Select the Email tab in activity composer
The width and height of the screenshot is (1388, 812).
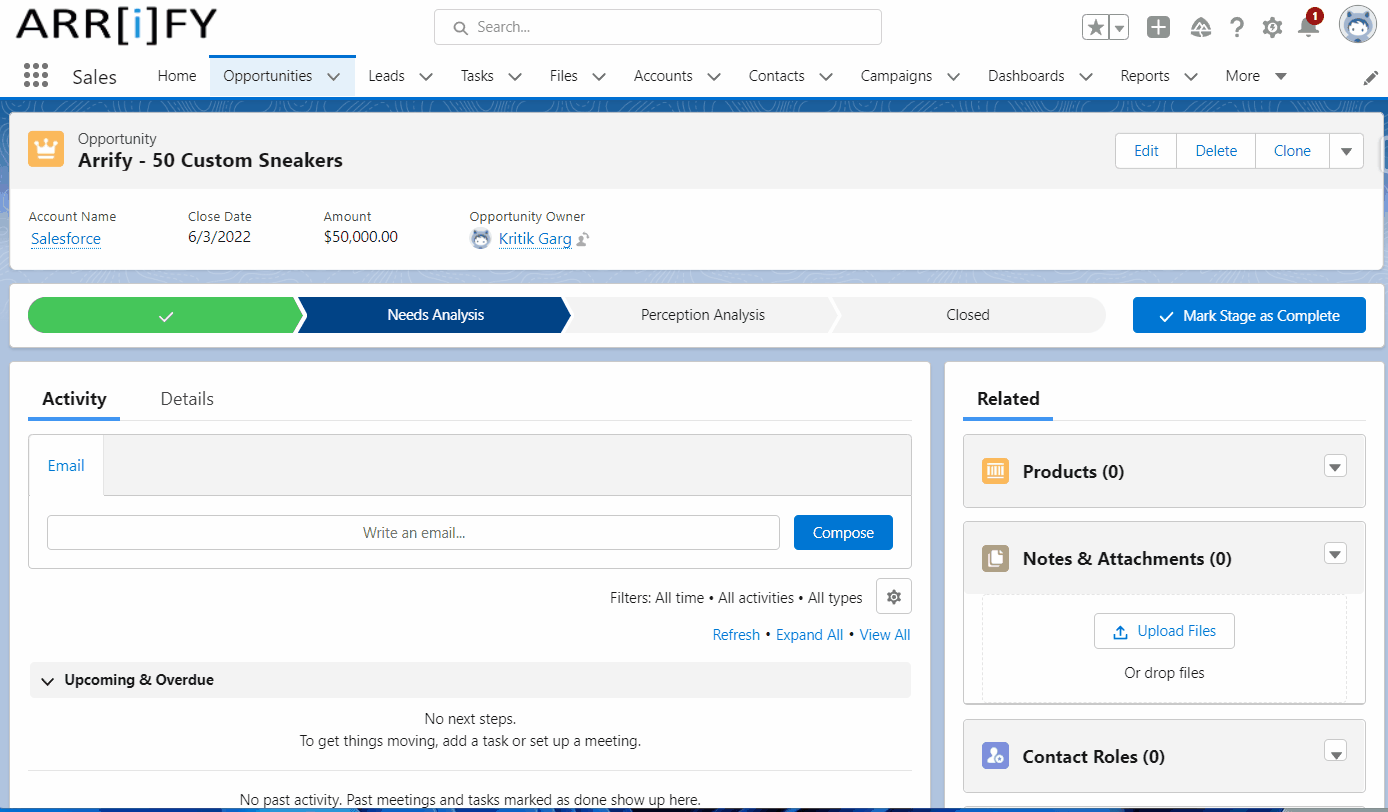65,465
